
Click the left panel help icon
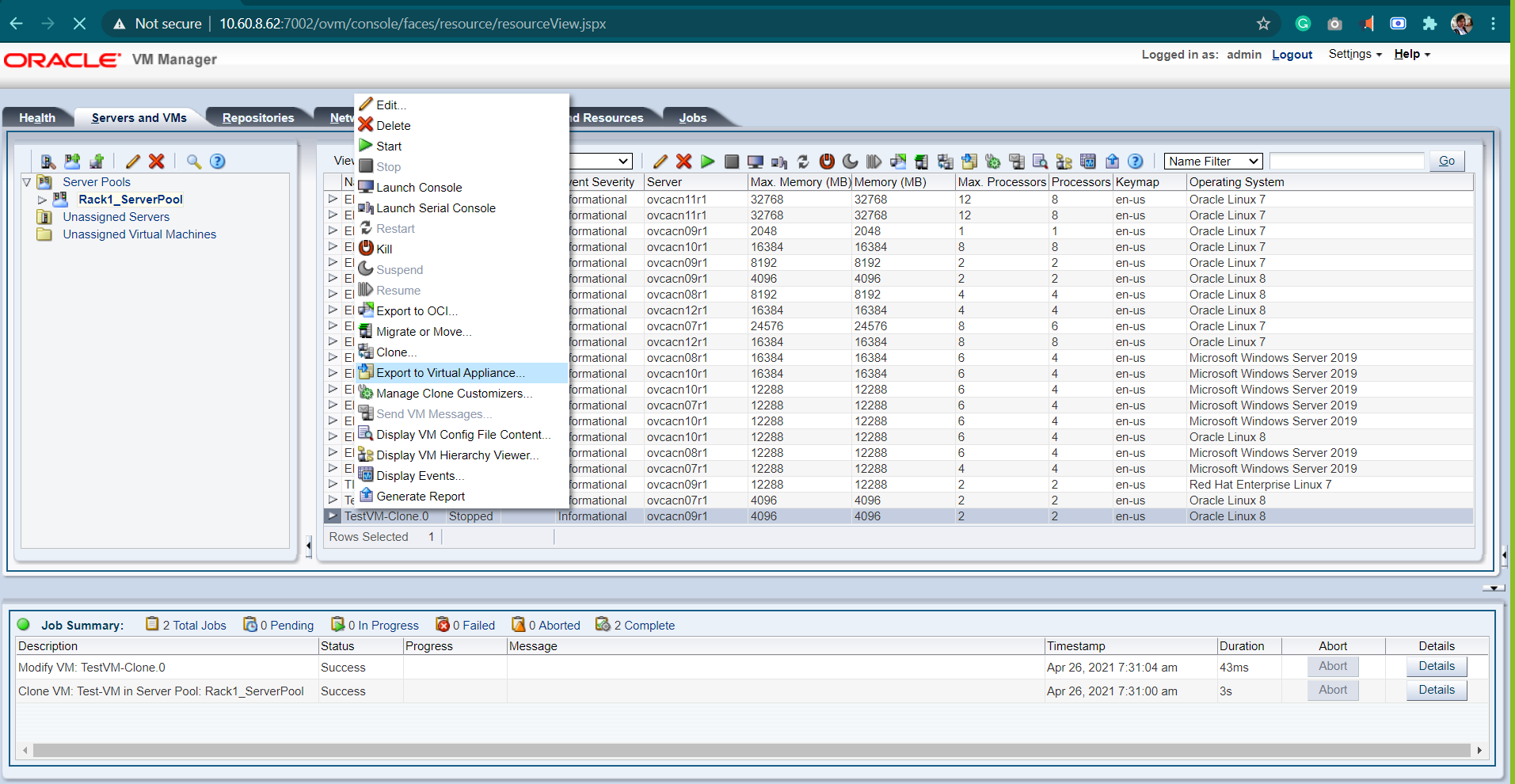[218, 162]
